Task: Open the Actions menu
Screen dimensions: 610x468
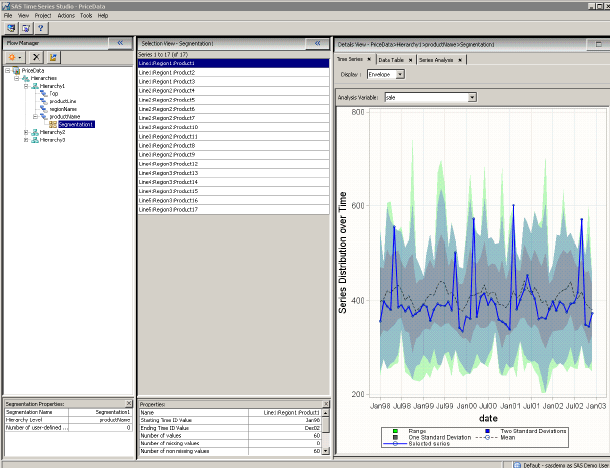Action: (x=66, y=16)
